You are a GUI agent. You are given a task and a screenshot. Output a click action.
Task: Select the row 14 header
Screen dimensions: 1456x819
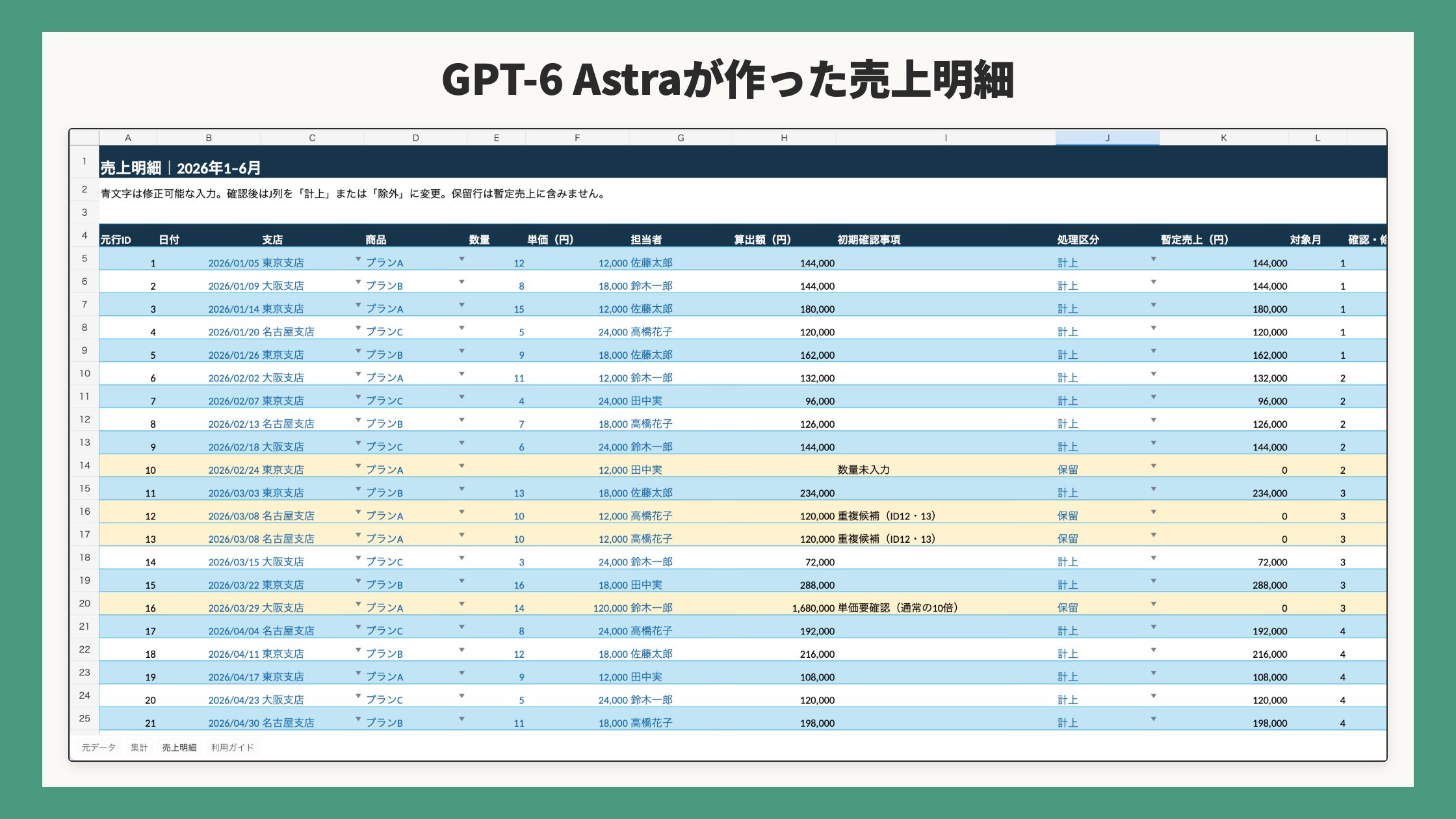pos(84,465)
